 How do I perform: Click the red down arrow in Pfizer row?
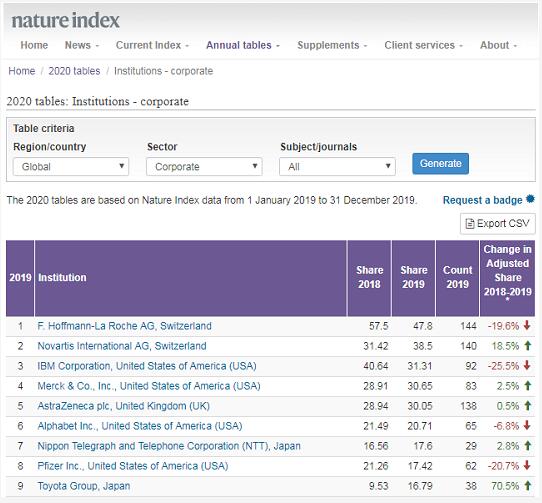click(527, 465)
